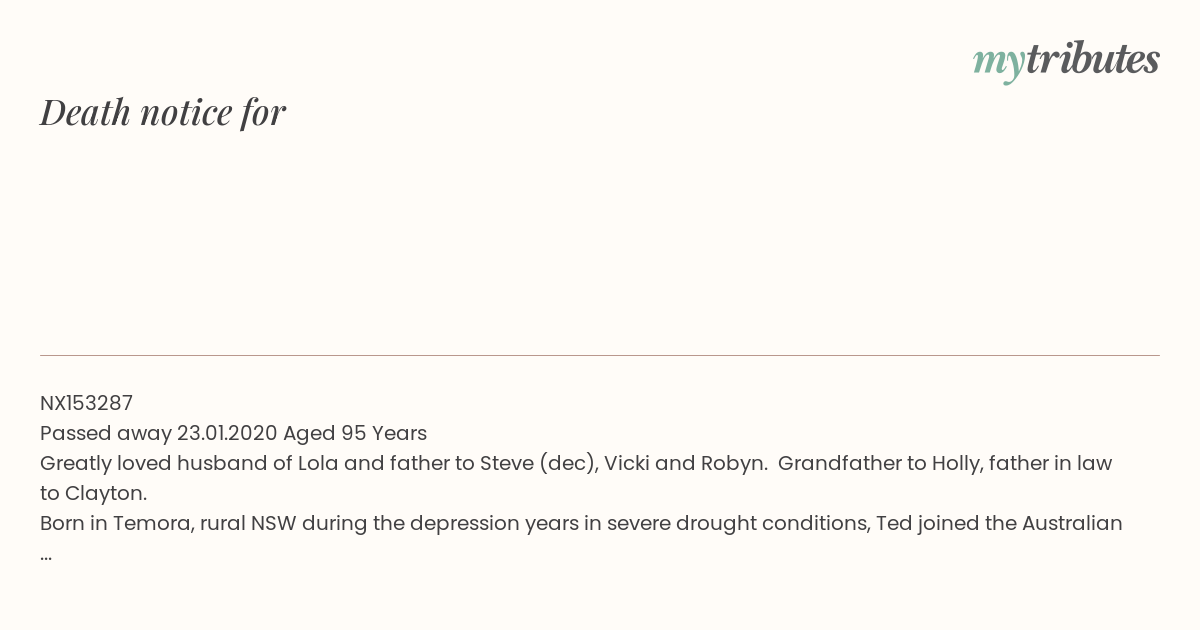Click the "Greatly loved husband of Lola" text
The width and height of the screenshot is (1200, 630).
tap(175, 463)
